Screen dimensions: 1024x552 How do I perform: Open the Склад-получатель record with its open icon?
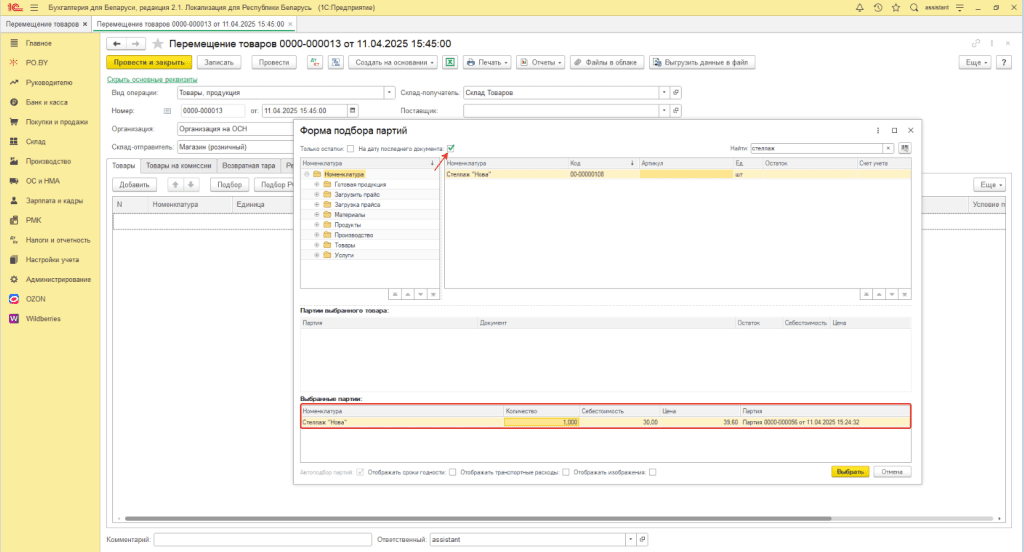[676, 93]
